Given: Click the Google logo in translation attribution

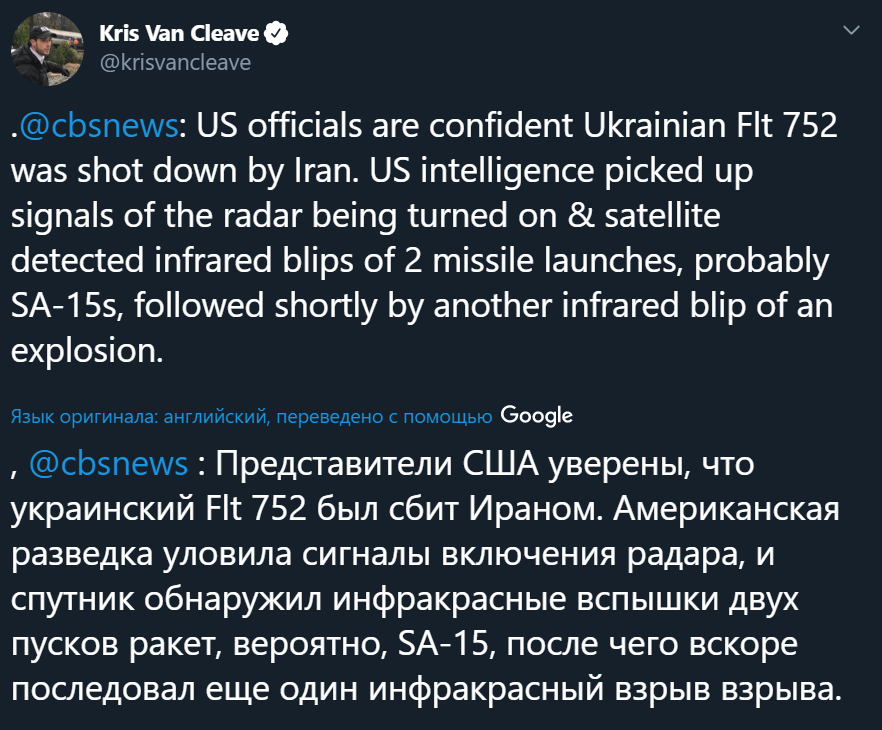Looking at the screenshot, I should [x=536, y=415].
